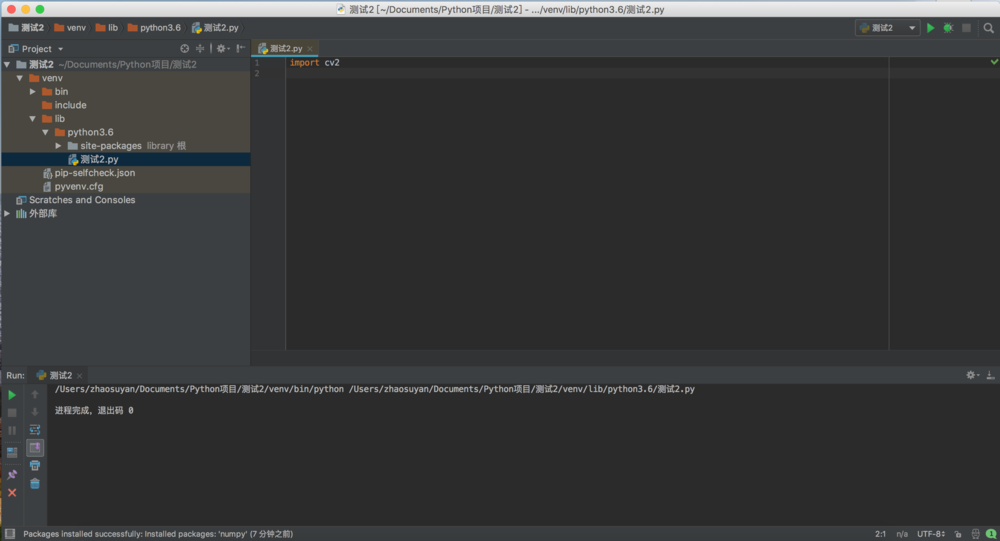Toggle file read-only lock icon in status bar
This screenshot has width=1000, height=541.
click(x=958, y=534)
